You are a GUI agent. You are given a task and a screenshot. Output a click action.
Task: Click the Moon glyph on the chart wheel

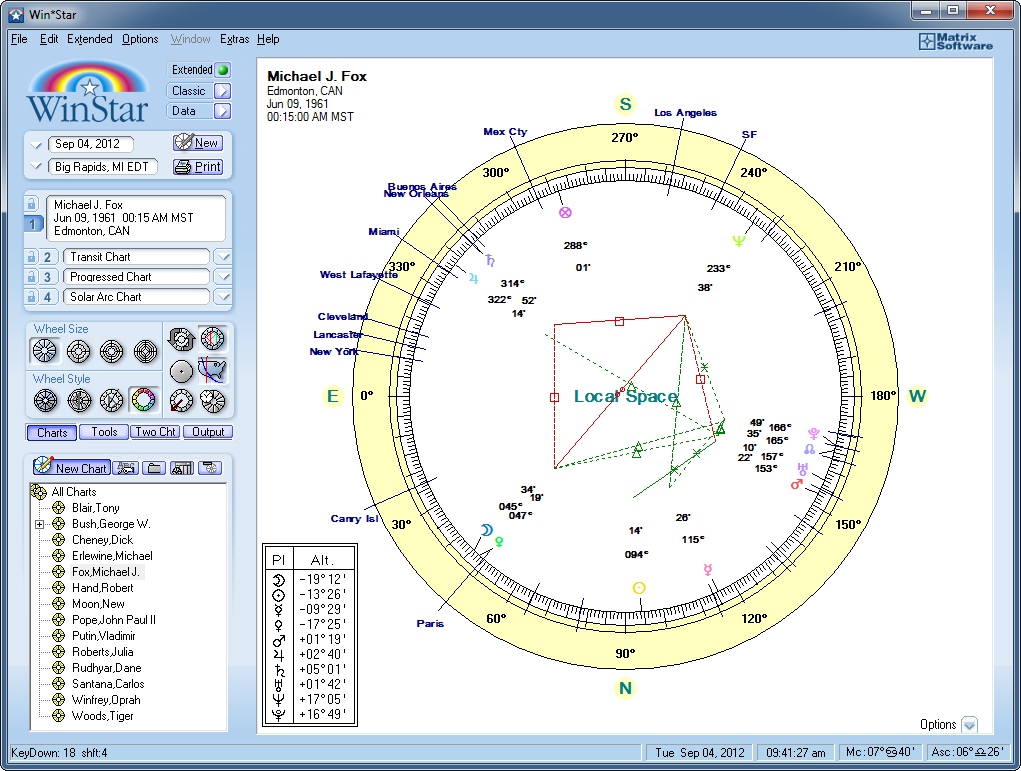point(486,530)
